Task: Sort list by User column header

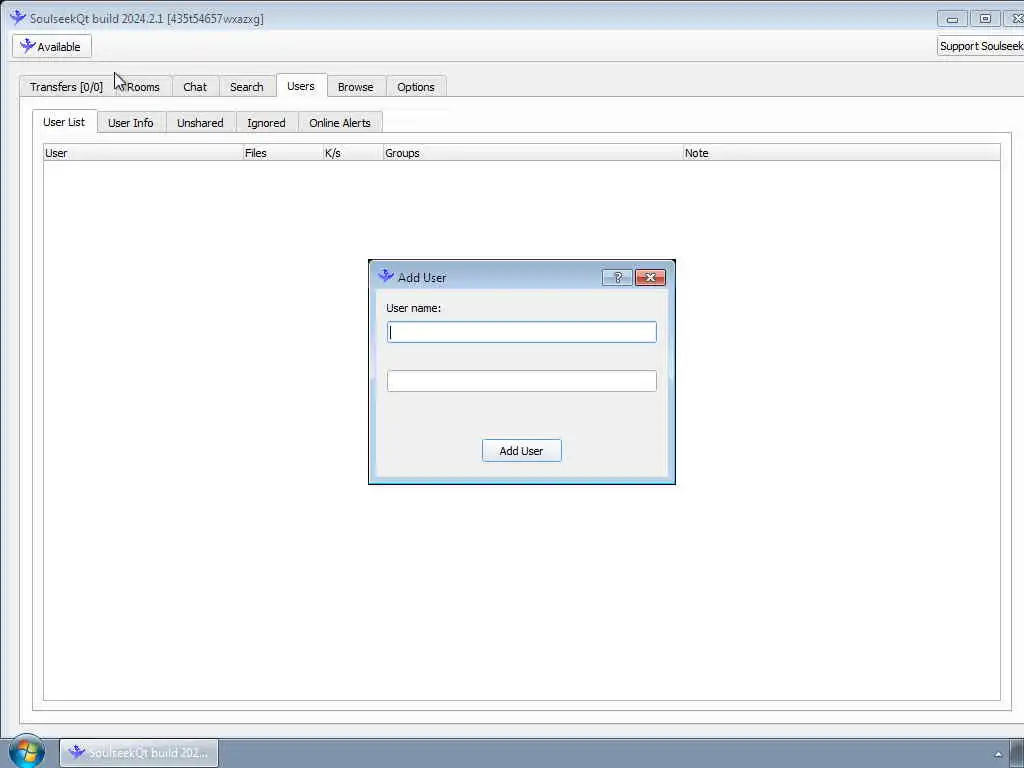Action: [143, 153]
